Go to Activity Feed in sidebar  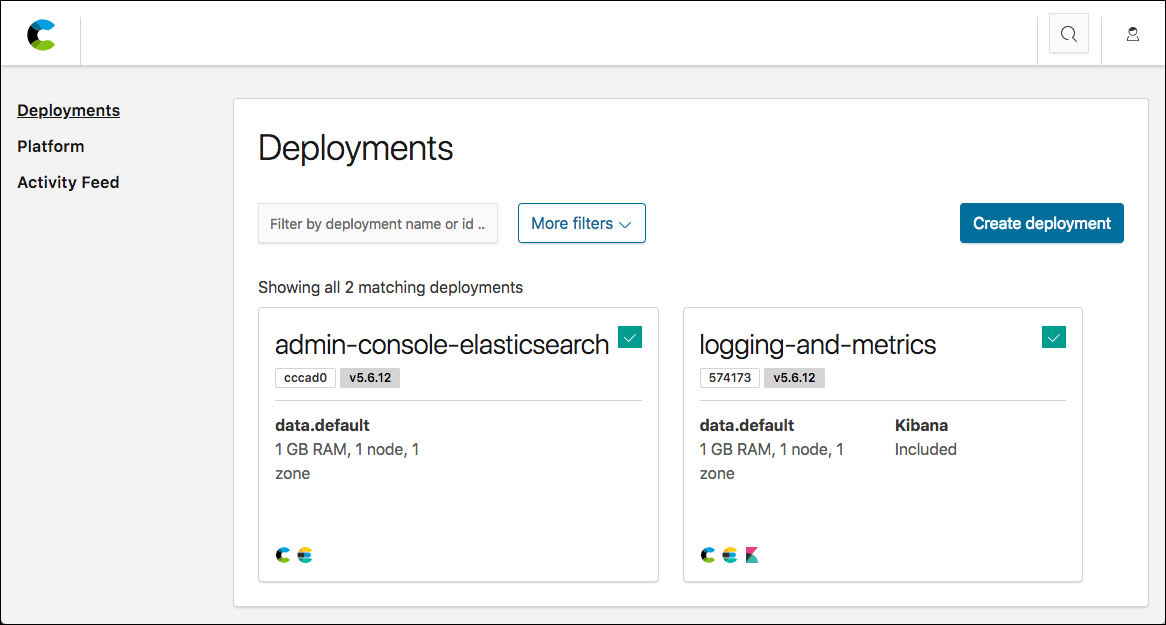click(68, 182)
